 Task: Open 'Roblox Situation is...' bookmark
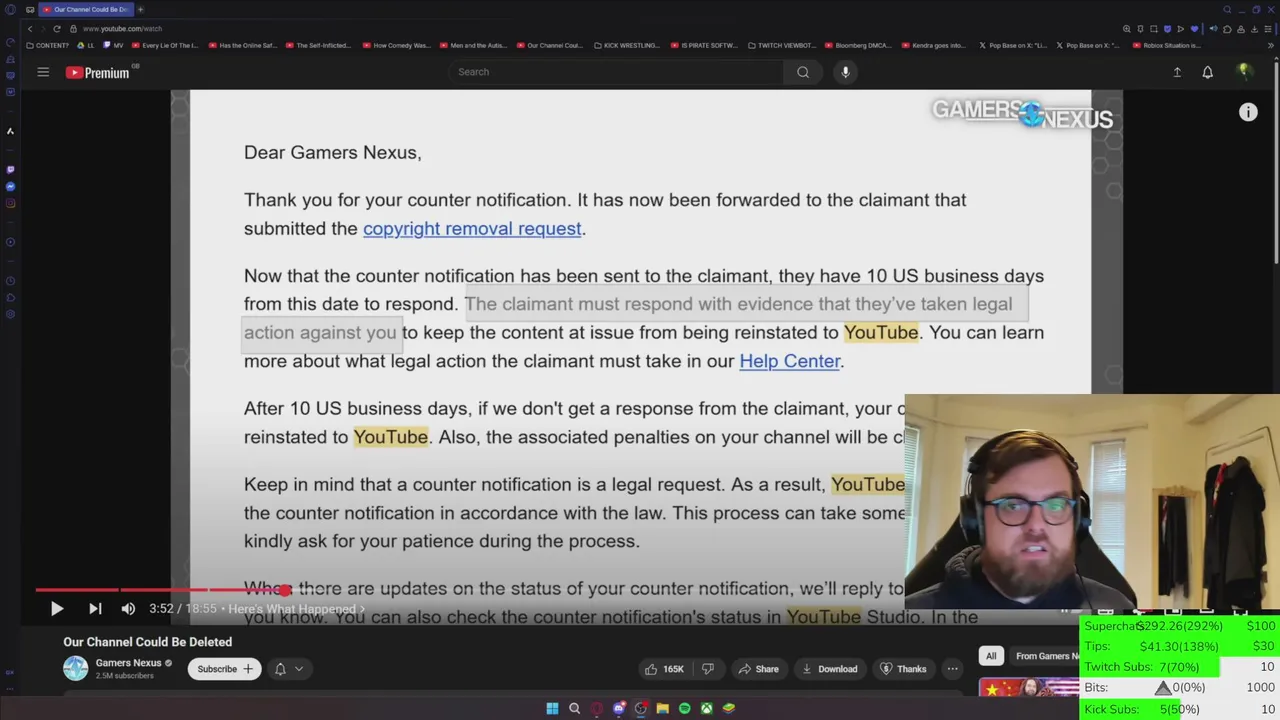point(1167,45)
